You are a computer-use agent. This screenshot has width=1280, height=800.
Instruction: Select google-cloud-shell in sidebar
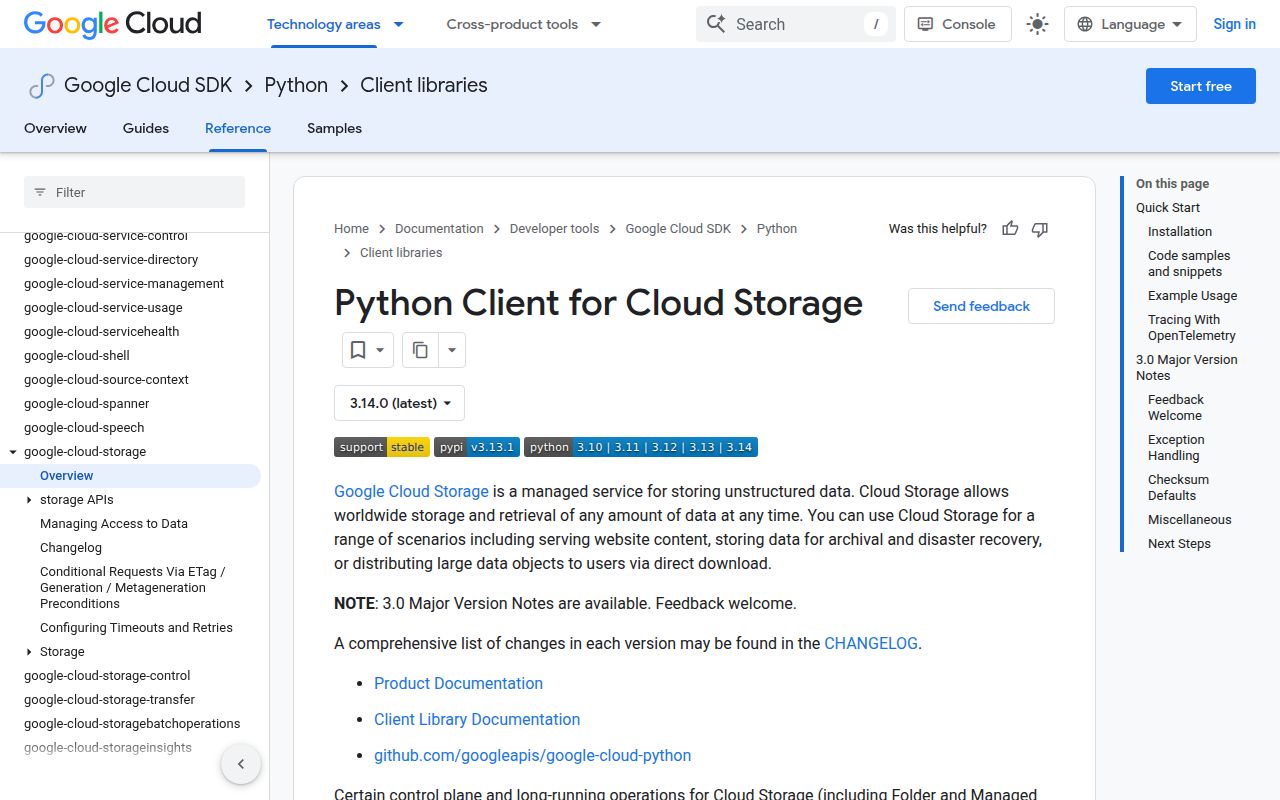point(77,356)
